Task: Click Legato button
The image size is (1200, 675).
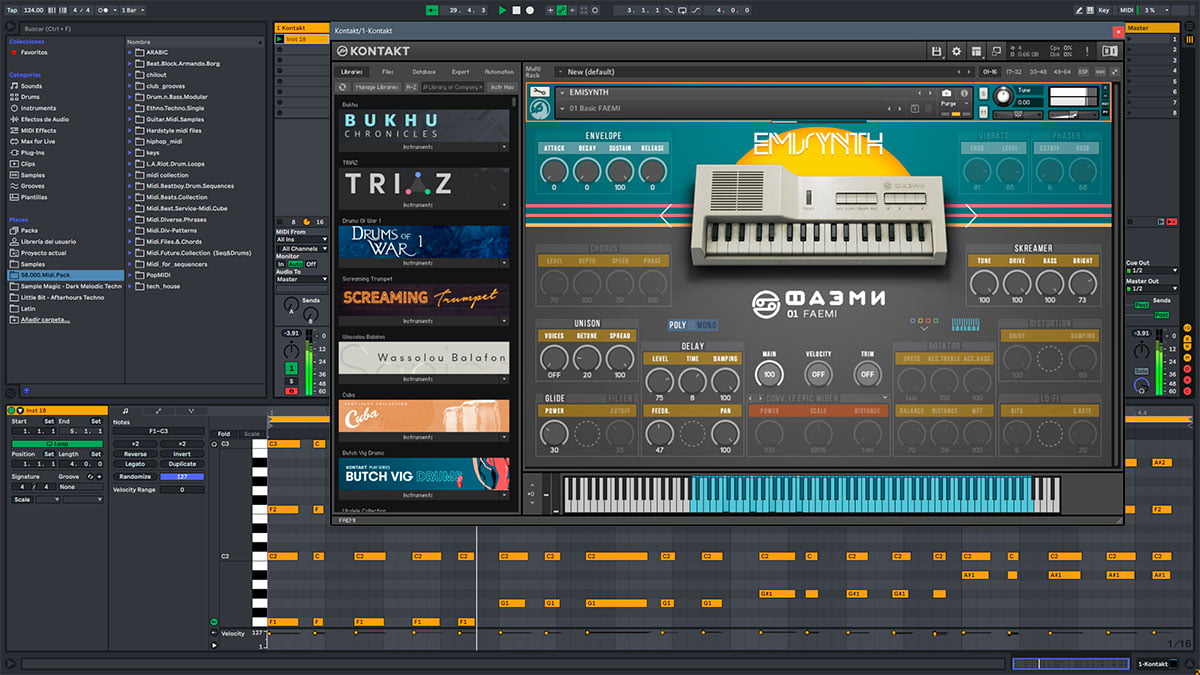Action: pos(135,464)
